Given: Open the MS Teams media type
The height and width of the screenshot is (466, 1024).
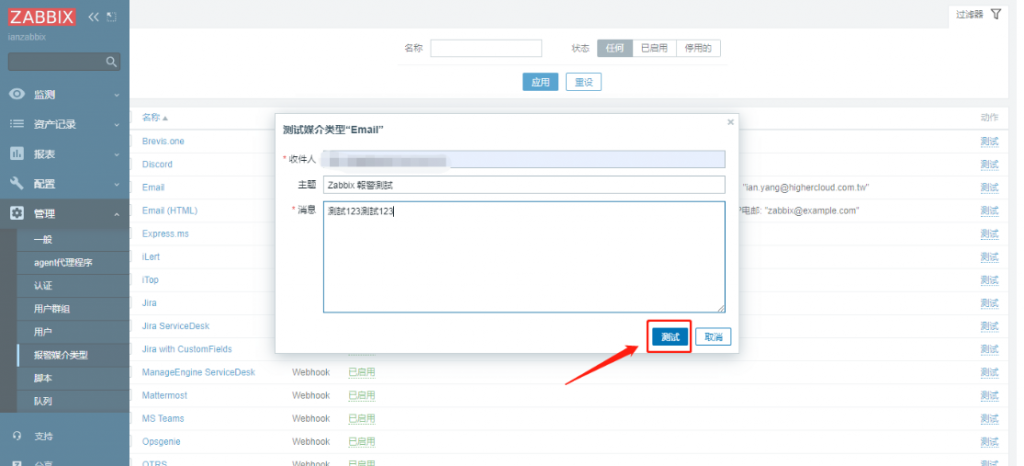Looking at the screenshot, I should pyautogui.click(x=163, y=418).
